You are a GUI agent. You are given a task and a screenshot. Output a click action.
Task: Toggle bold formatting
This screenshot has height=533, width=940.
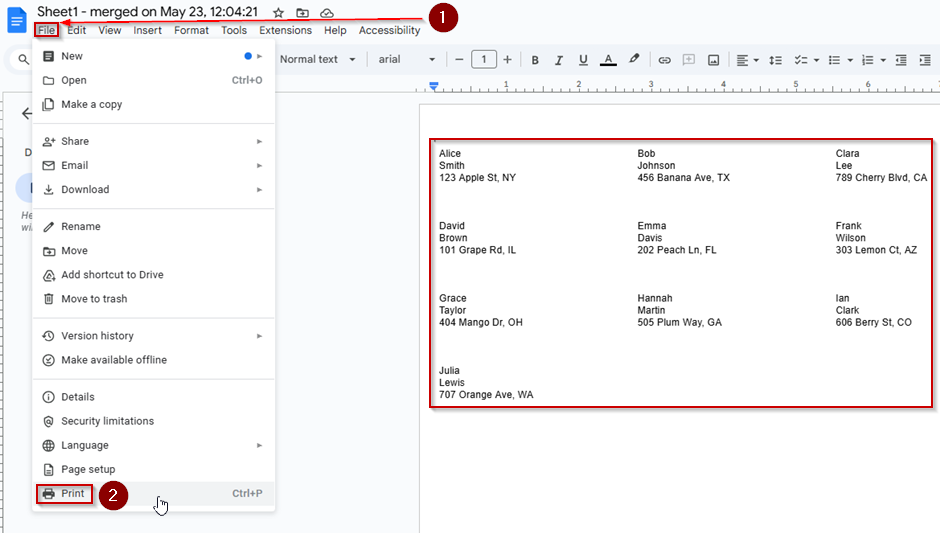[x=535, y=60]
